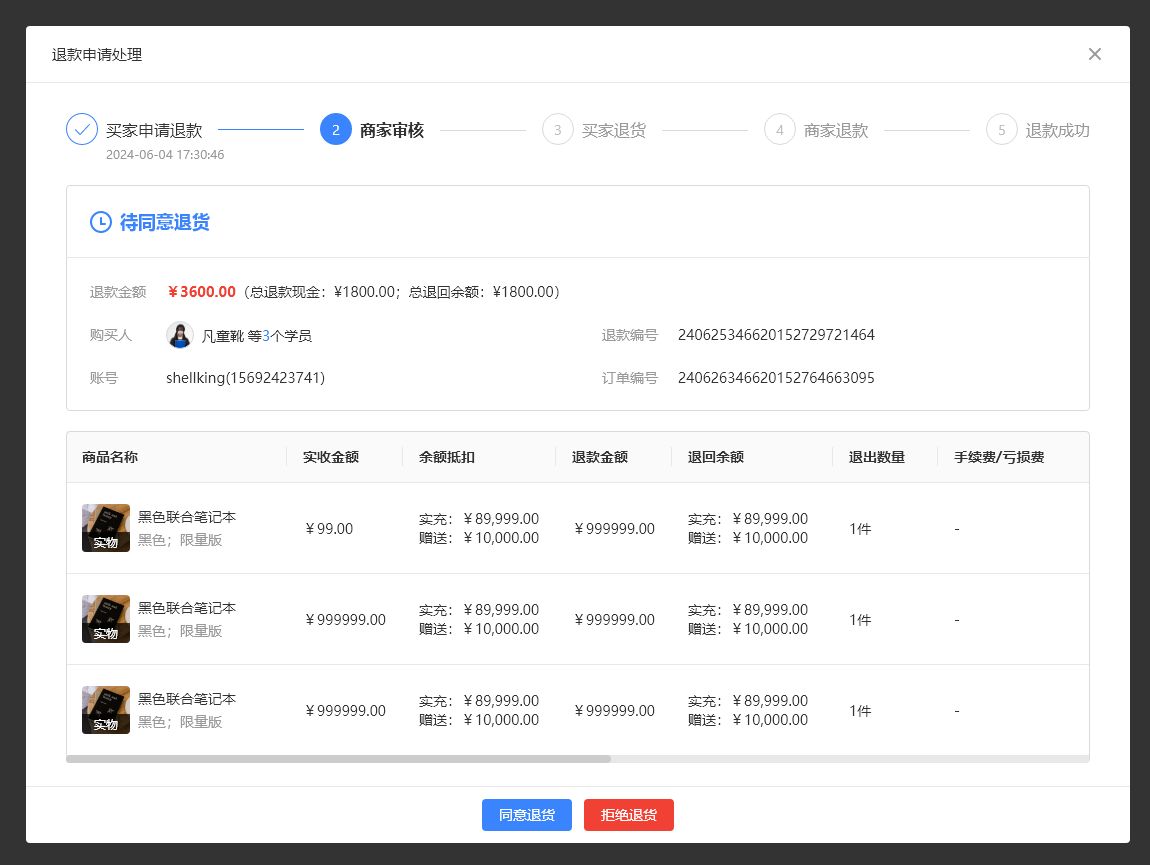Viewport: 1150px width, 865px height.
Task: Click the refund number 24062534662015272972​1464
Action: pyautogui.click(x=776, y=335)
